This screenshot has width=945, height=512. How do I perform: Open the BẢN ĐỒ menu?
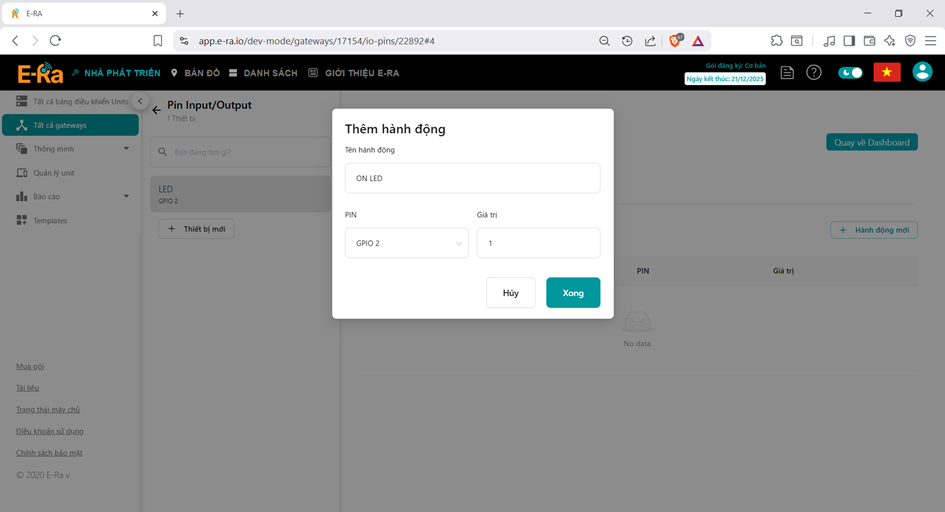pyautogui.click(x=195, y=73)
